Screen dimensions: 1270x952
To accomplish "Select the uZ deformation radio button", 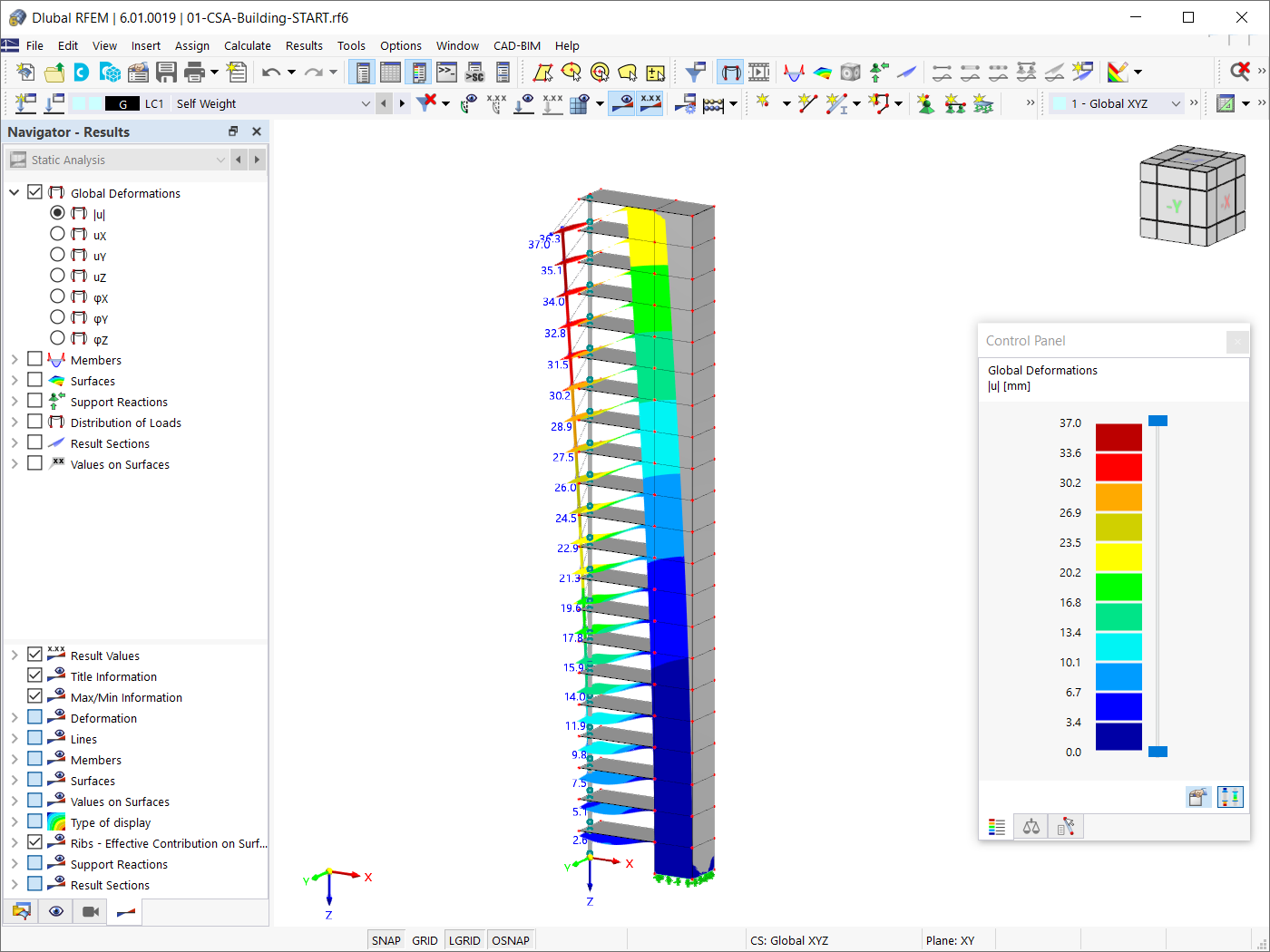I will [58, 276].
